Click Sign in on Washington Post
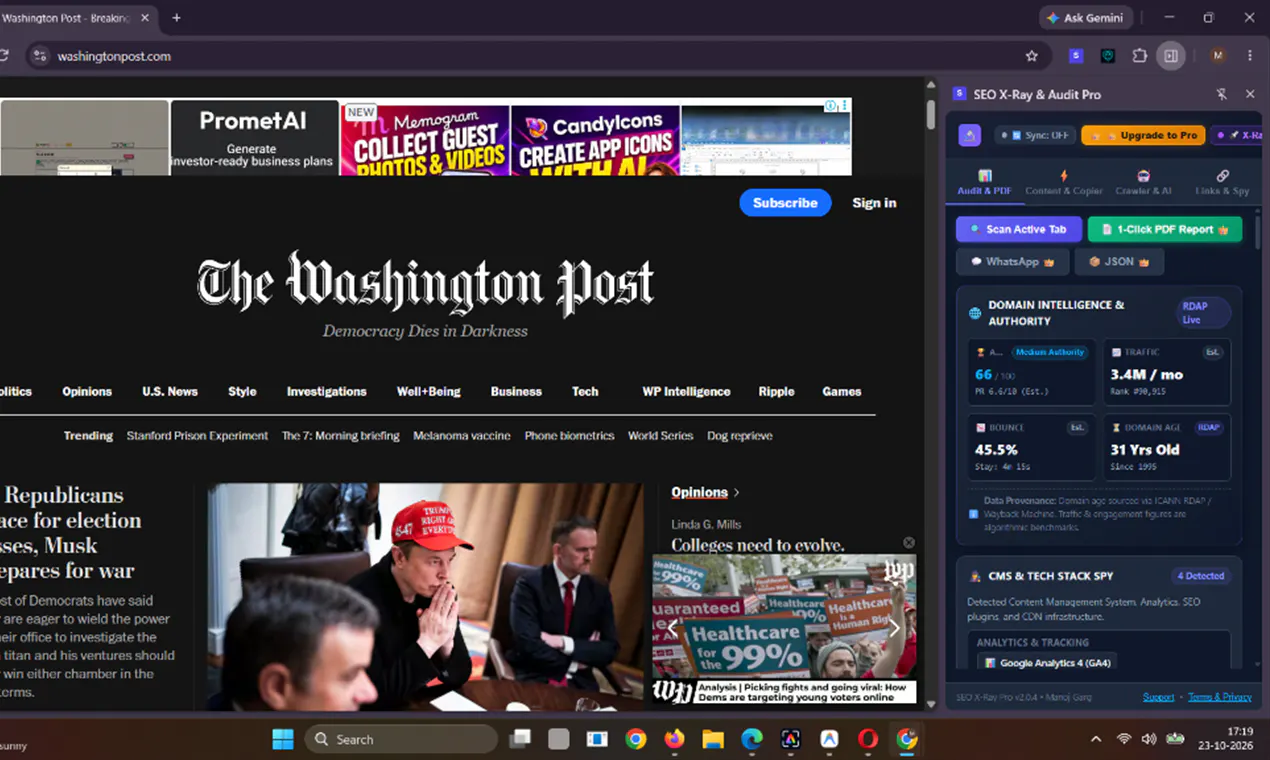This screenshot has width=1270, height=760. [874, 203]
